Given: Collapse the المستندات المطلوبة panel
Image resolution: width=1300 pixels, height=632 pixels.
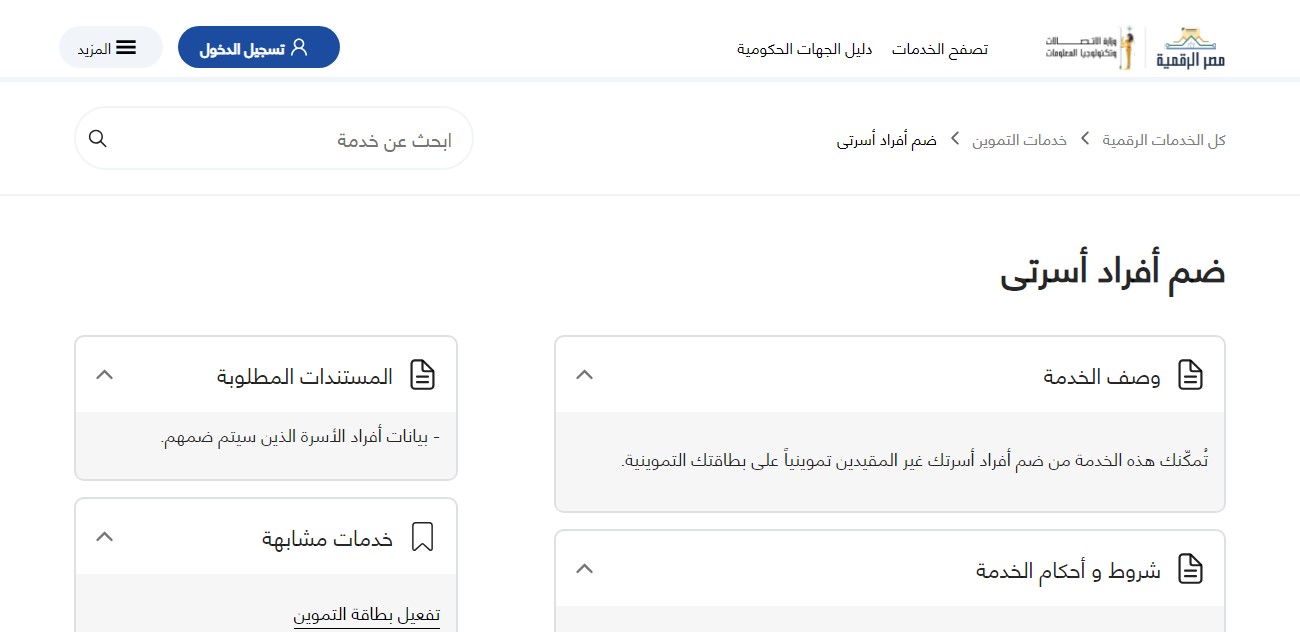Looking at the screenshot, I should (x=104, y=375).
